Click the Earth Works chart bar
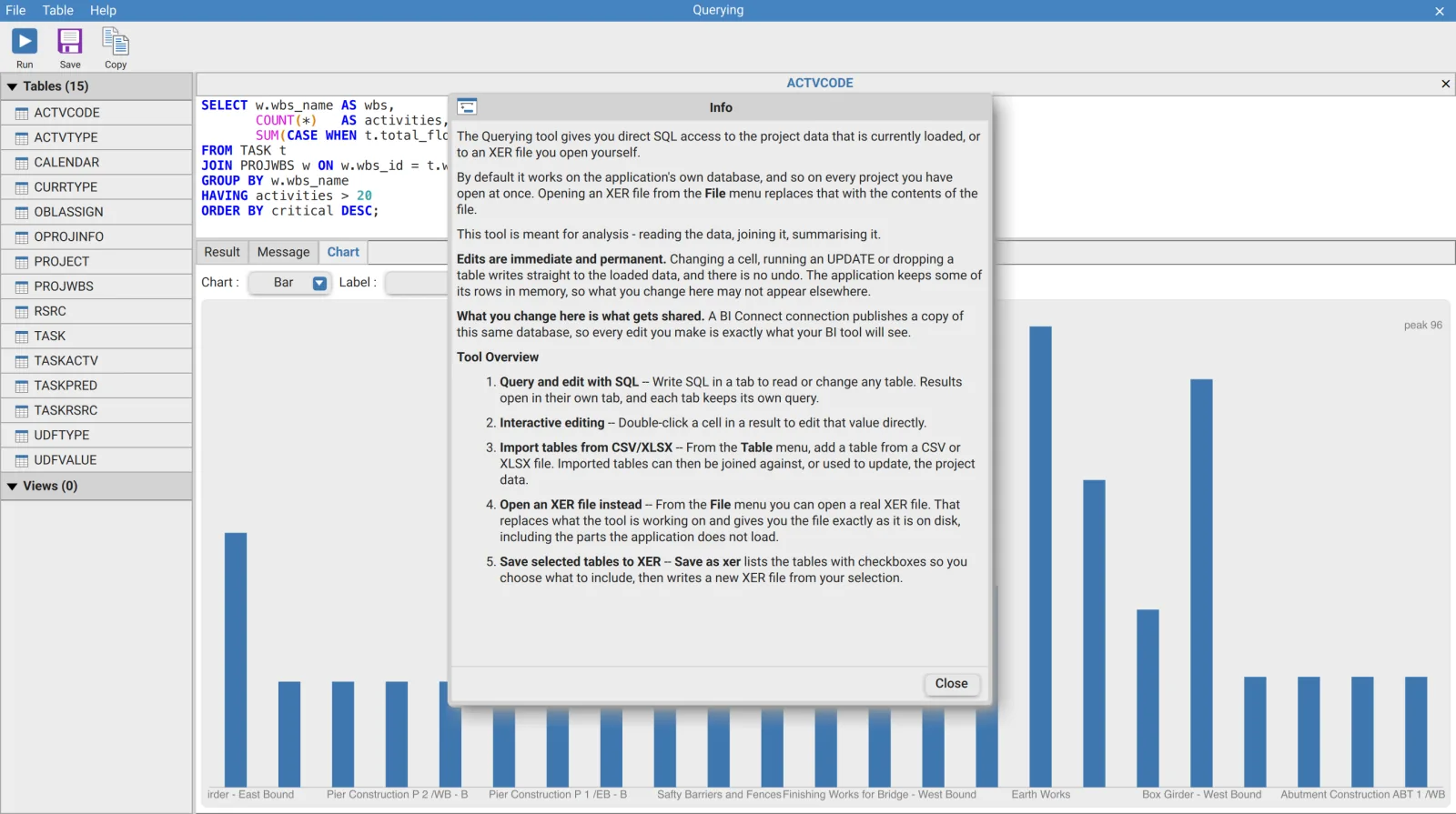 [1040, 557]
